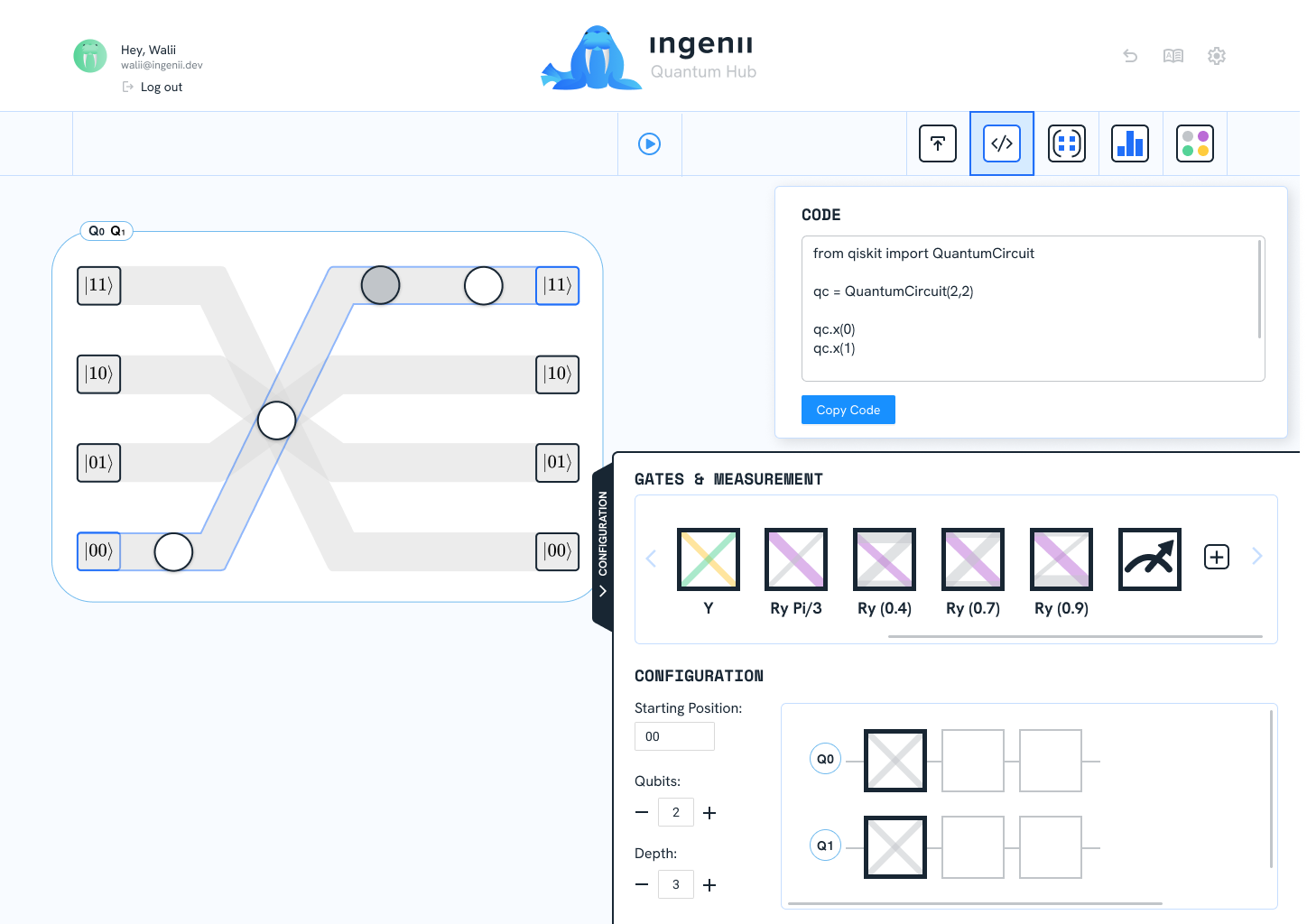Select the measurement gate icon
Screen dimensions: 1307x924
[x=1149, y=559]
